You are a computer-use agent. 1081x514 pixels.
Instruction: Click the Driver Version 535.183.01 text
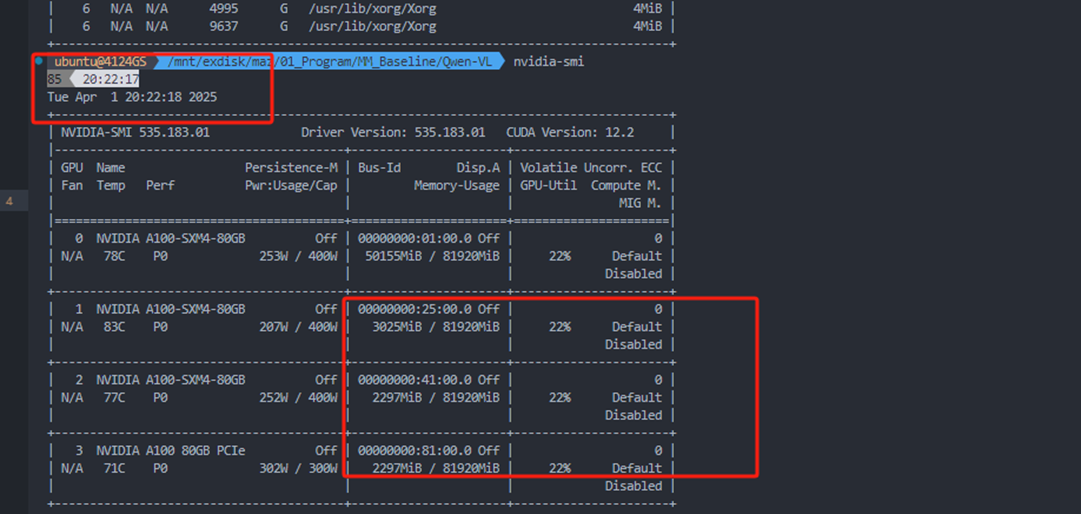393,132
